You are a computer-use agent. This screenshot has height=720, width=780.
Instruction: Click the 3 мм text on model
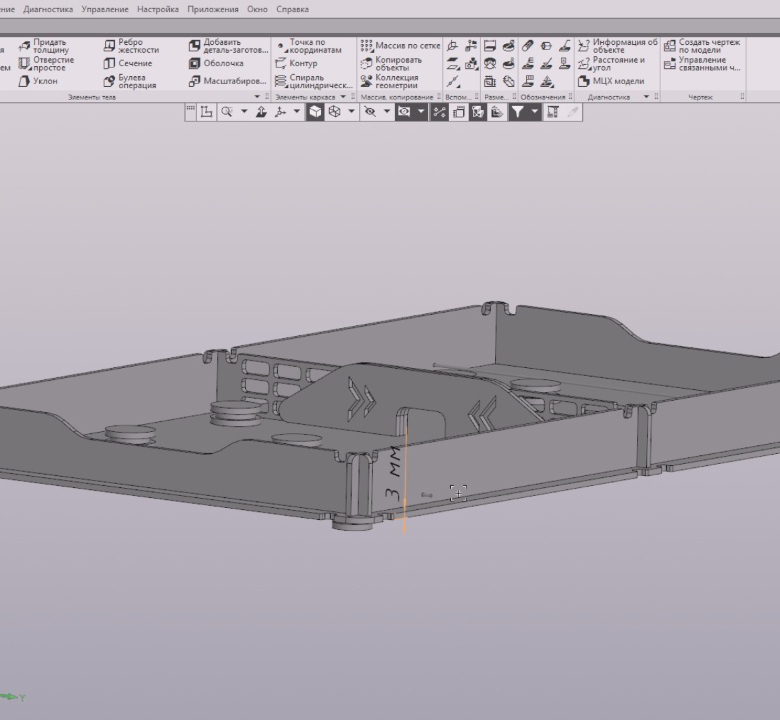pos(393,475)
